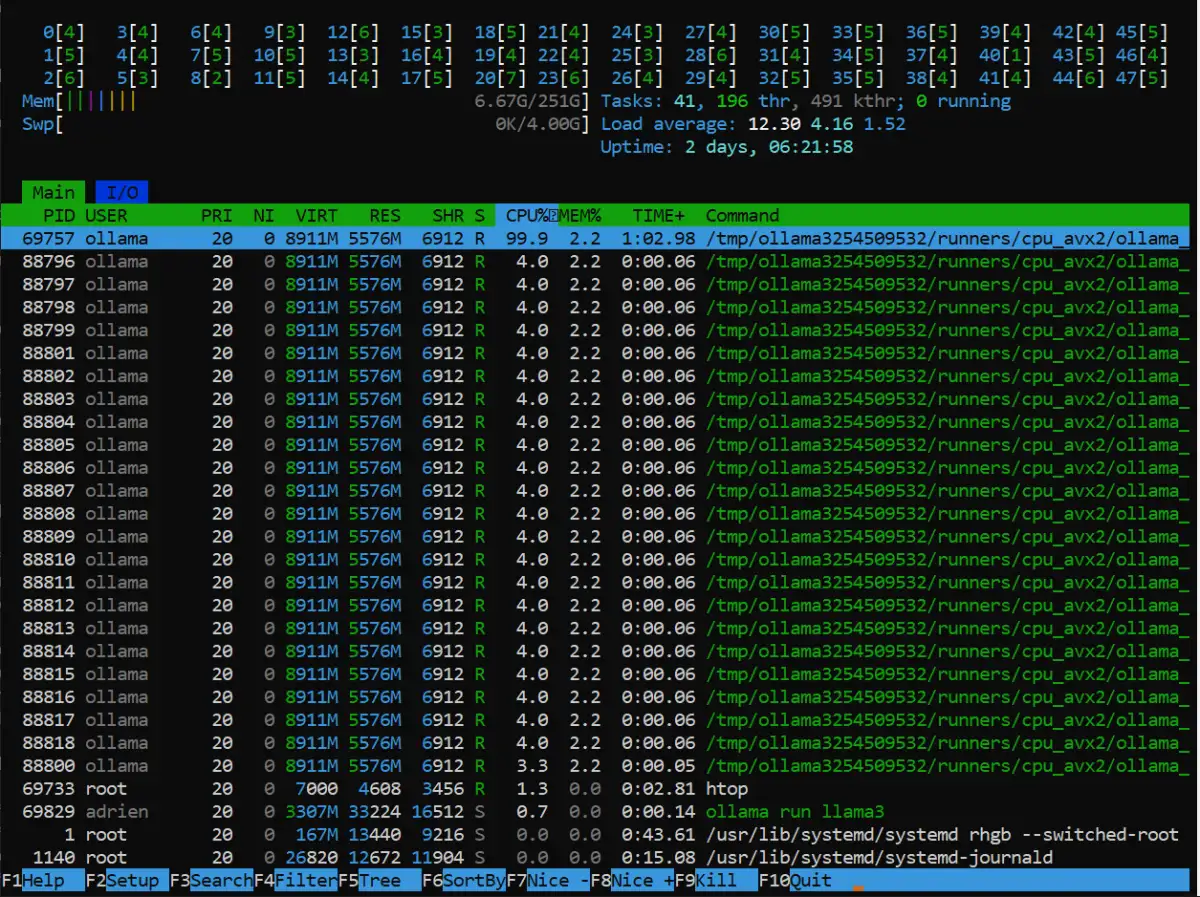1200x897 pixels.
Task: Click F9 Kill in footer bar
Action: tap(715, 880)
